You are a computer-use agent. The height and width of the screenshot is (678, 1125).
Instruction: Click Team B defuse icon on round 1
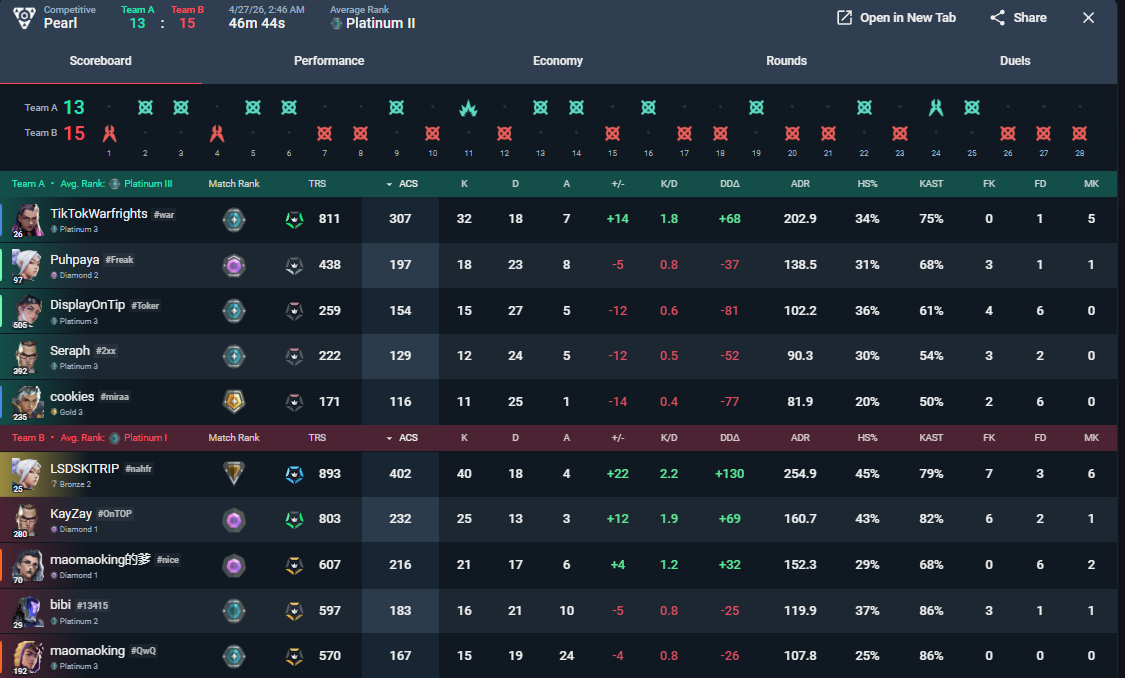coord(109,133)
